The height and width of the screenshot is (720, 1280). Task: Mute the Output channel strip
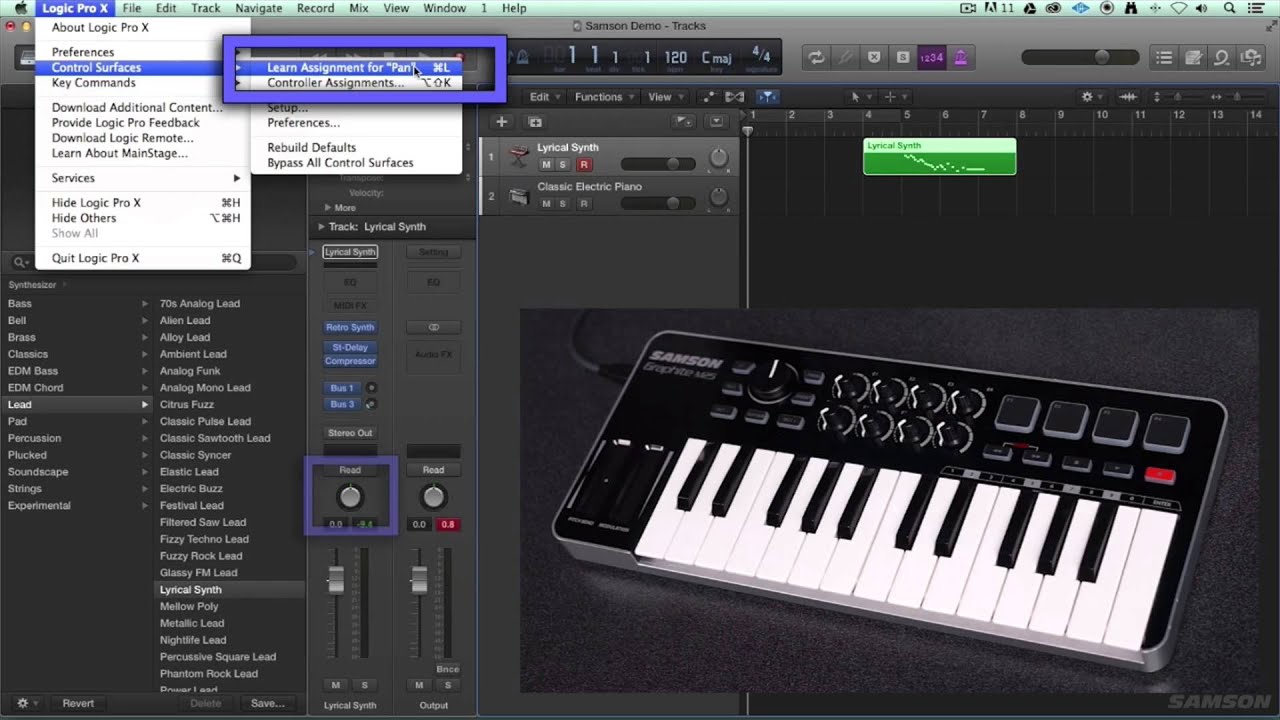(420, 685)
